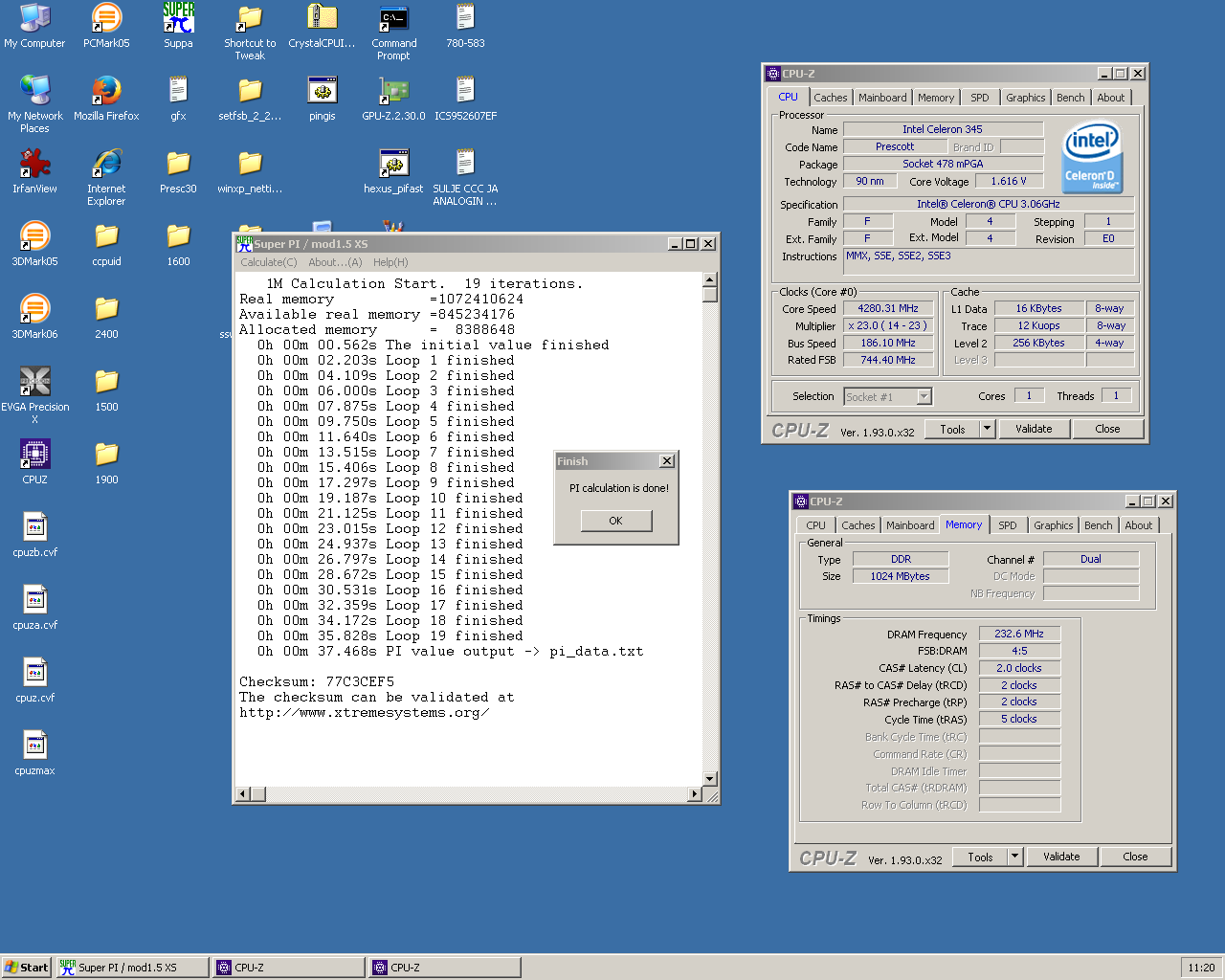Open Help menu in Super PI

click(x=390, y=262)
